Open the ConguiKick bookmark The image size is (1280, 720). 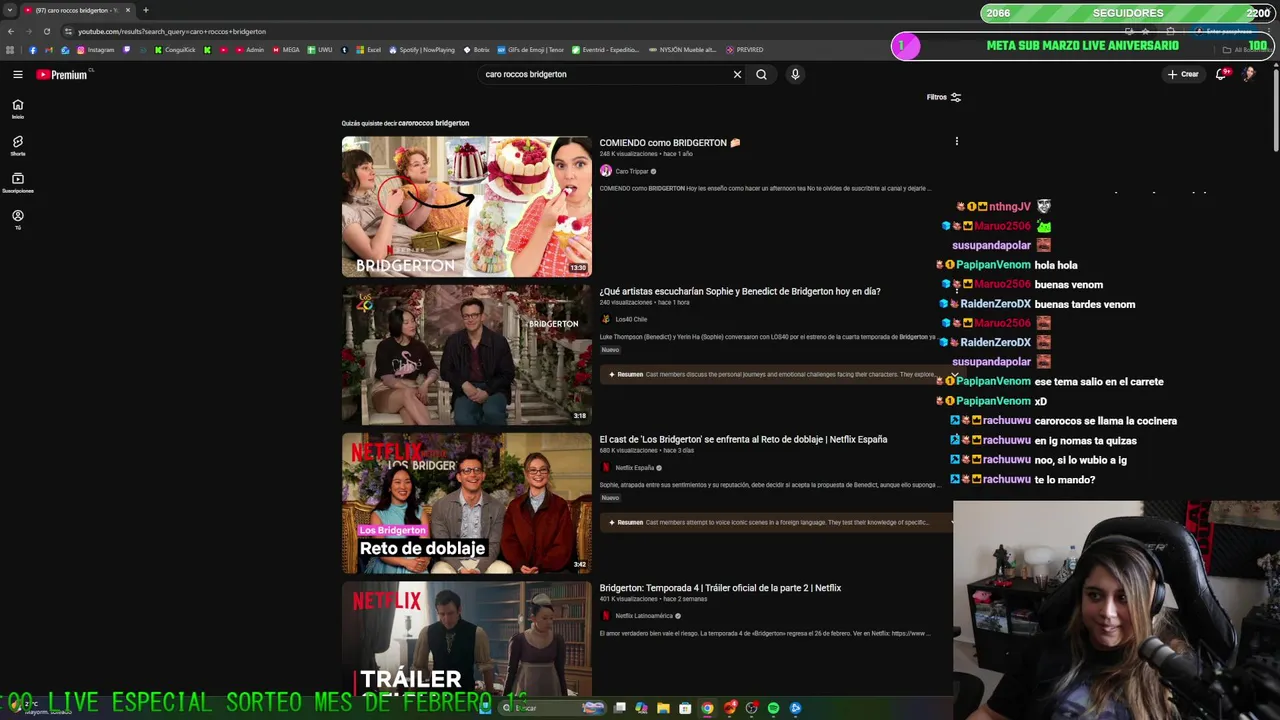click(175, 50)
